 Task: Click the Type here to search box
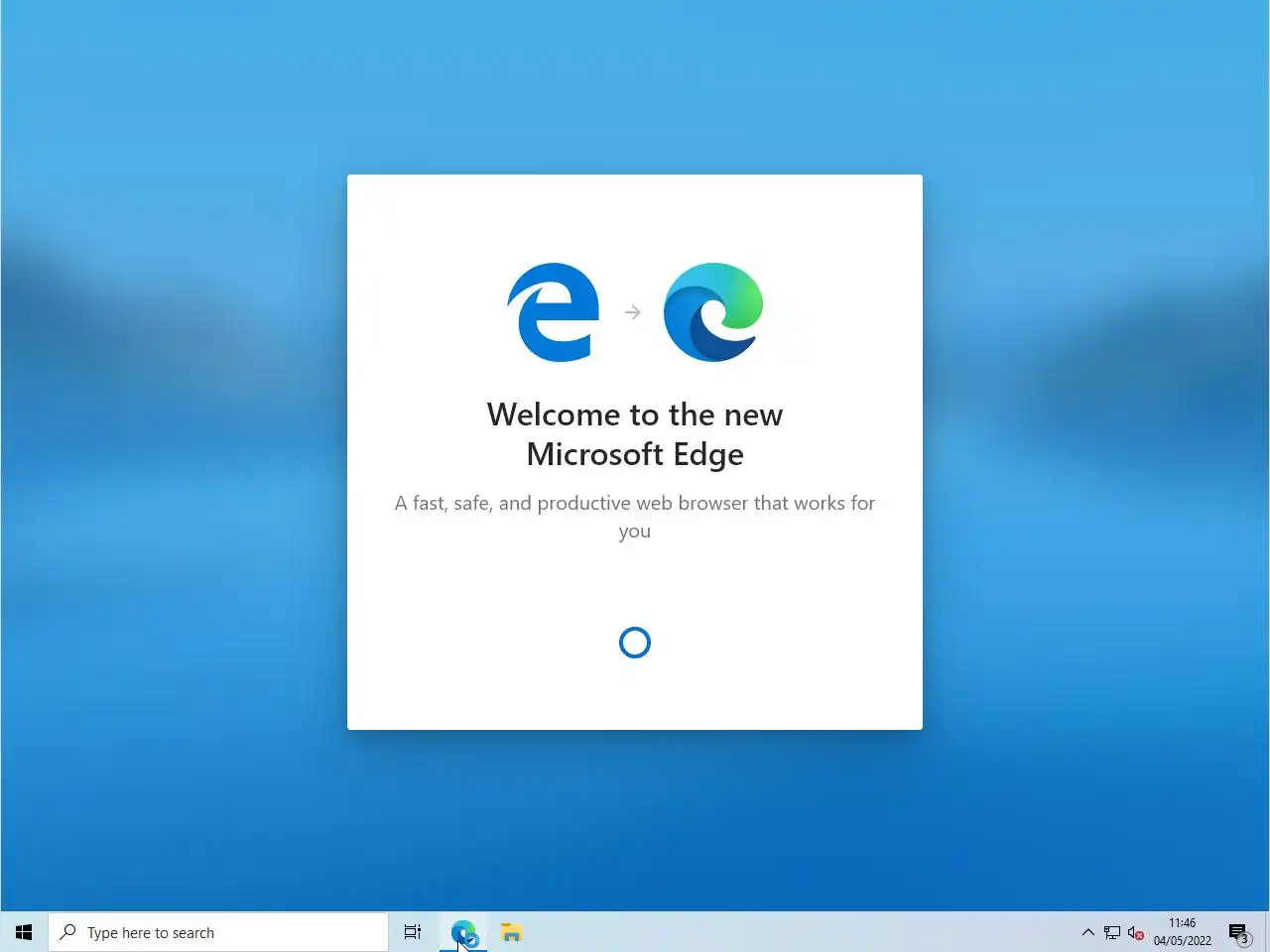[x=218, y=932]
